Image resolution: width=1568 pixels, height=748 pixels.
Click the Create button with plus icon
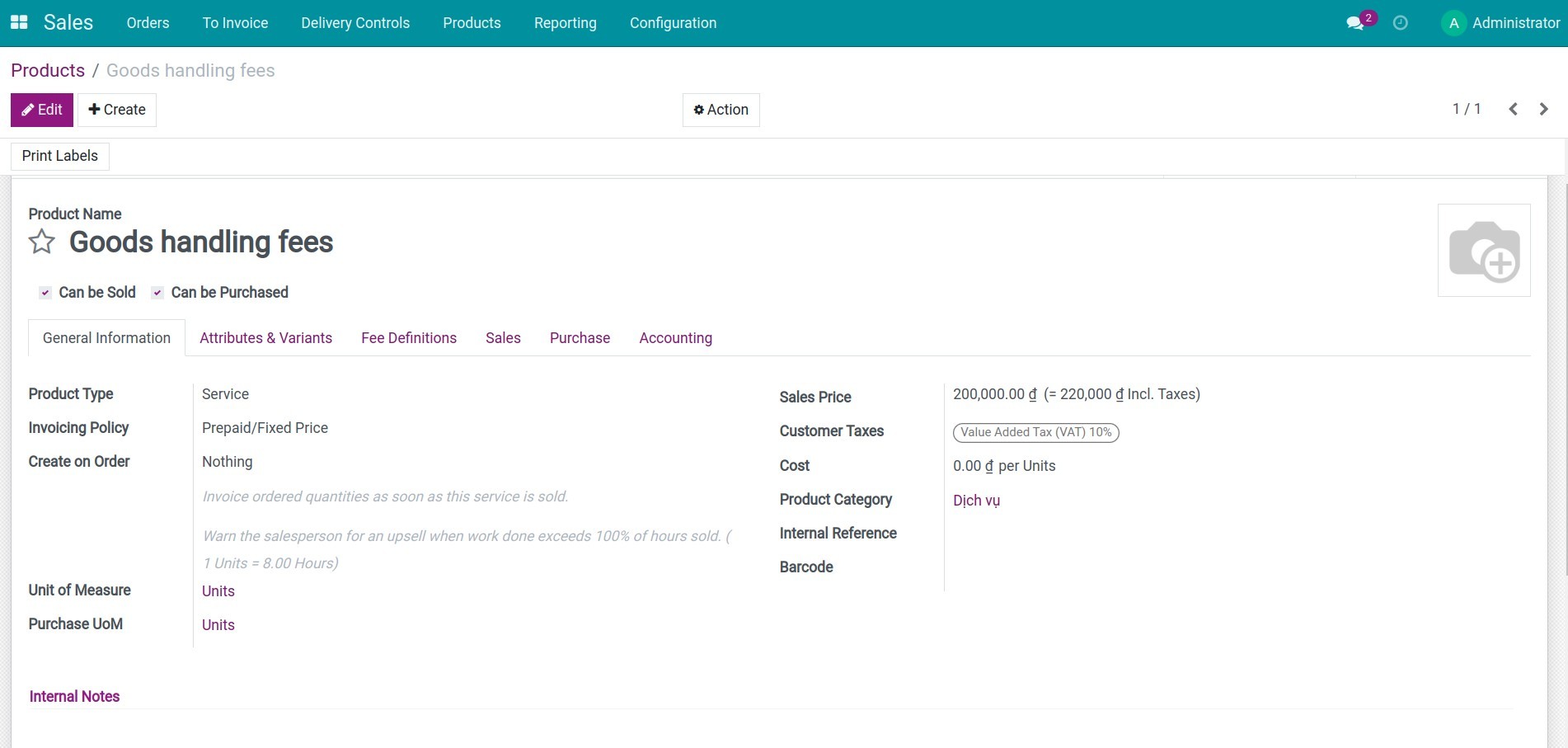tap(115, 109)
